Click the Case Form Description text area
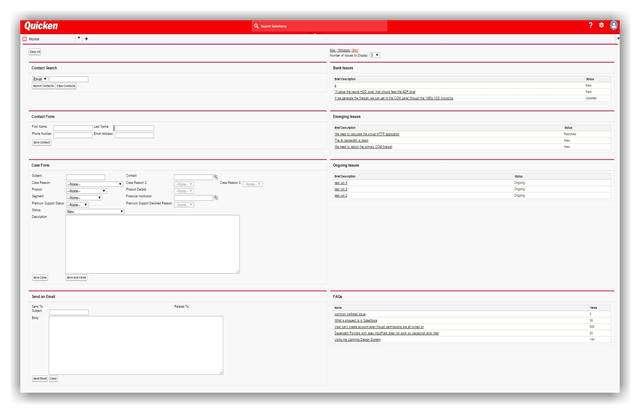Screen dimensions: 641x415 pos(152,243)
